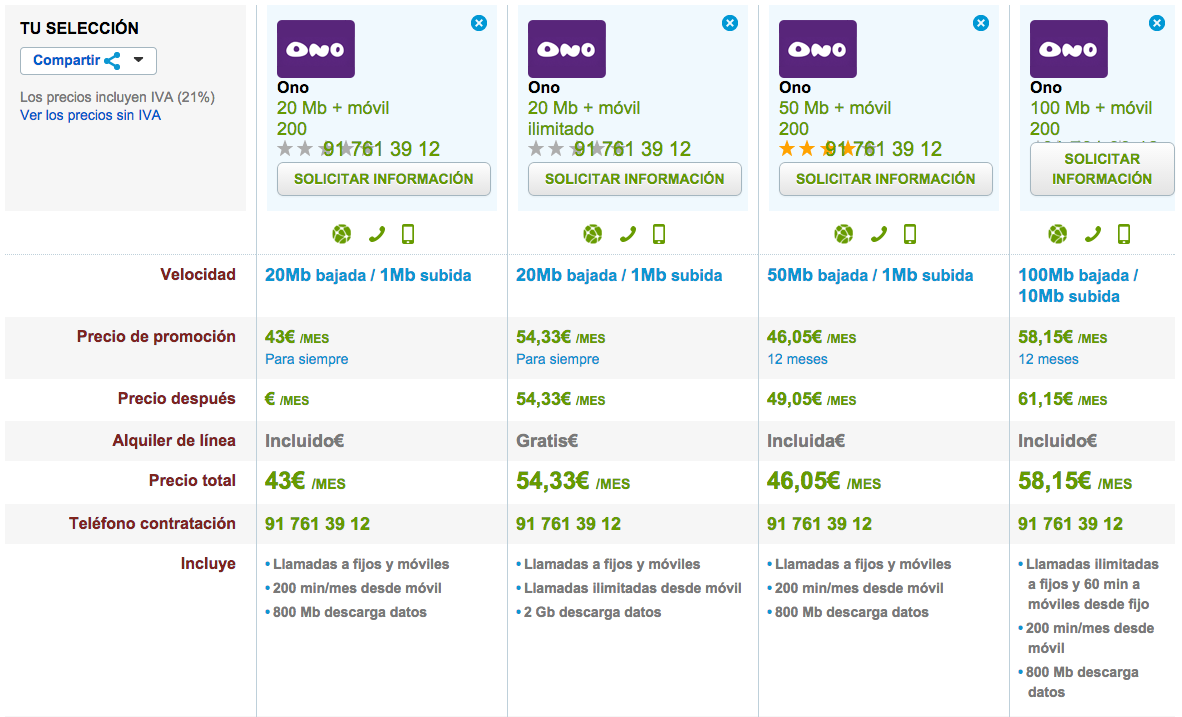Open the Ono logo of the 20 Mb + móvil ilimitado plan
This screenshot has height=717, width=1182.
pos(567,49)
